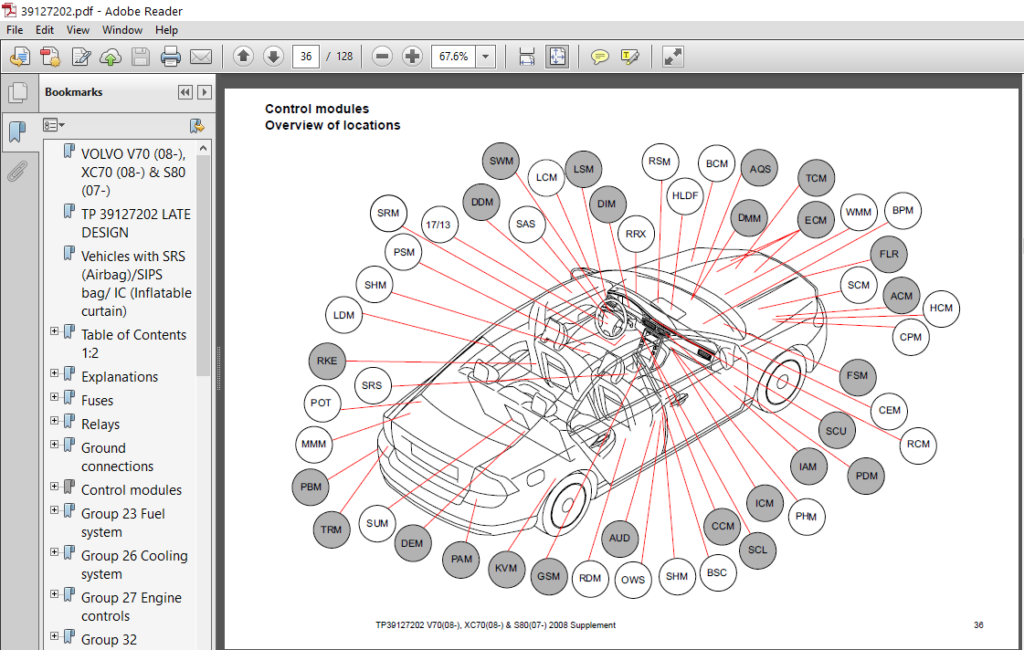Select the Ground connections bookmark label
This screenshot has height=650, width=1024.
[x=118, y=457]
